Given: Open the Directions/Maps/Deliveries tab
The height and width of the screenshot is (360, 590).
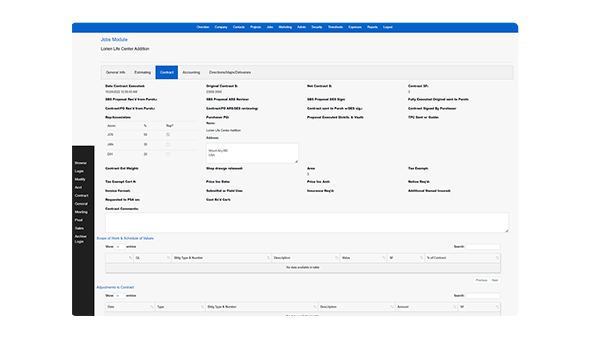Looking at the screenshot, I should (230, 72).
